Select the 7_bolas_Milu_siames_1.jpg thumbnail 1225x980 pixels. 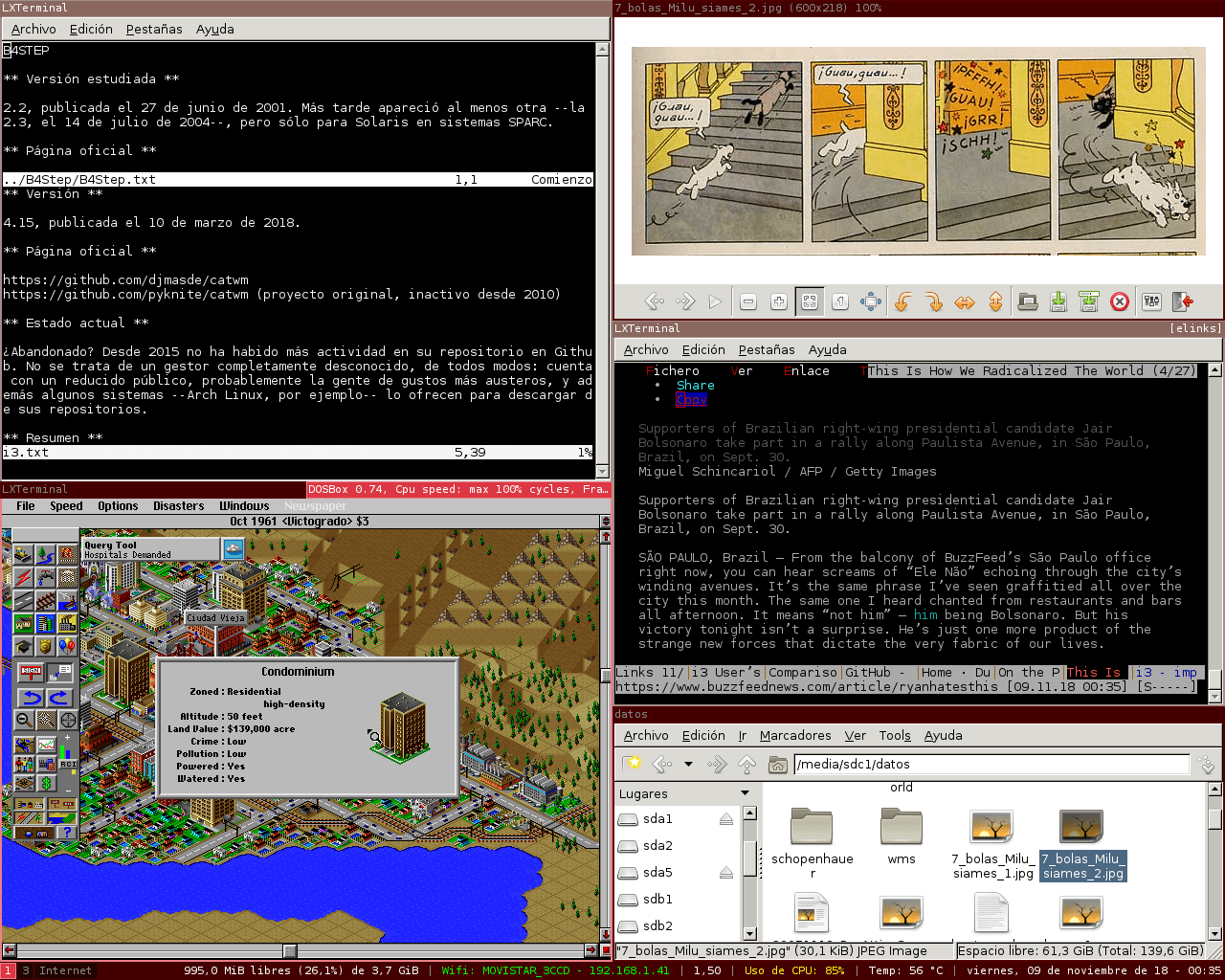[x=991, y=827]
